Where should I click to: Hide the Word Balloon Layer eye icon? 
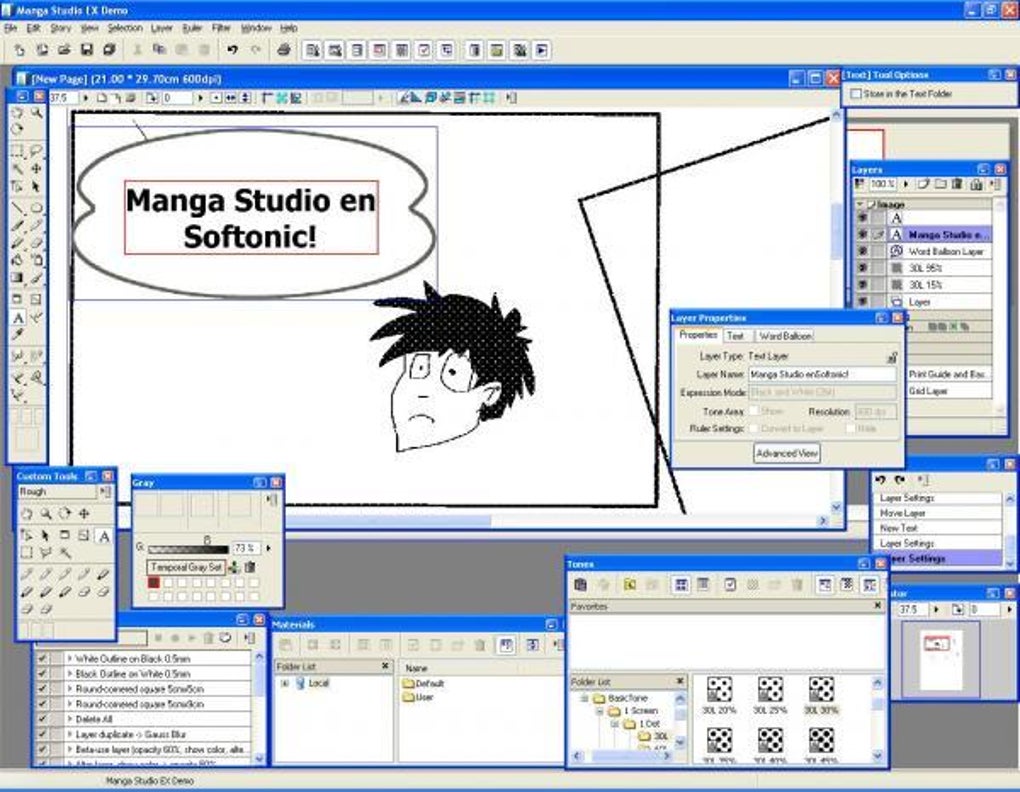point(863,251)
